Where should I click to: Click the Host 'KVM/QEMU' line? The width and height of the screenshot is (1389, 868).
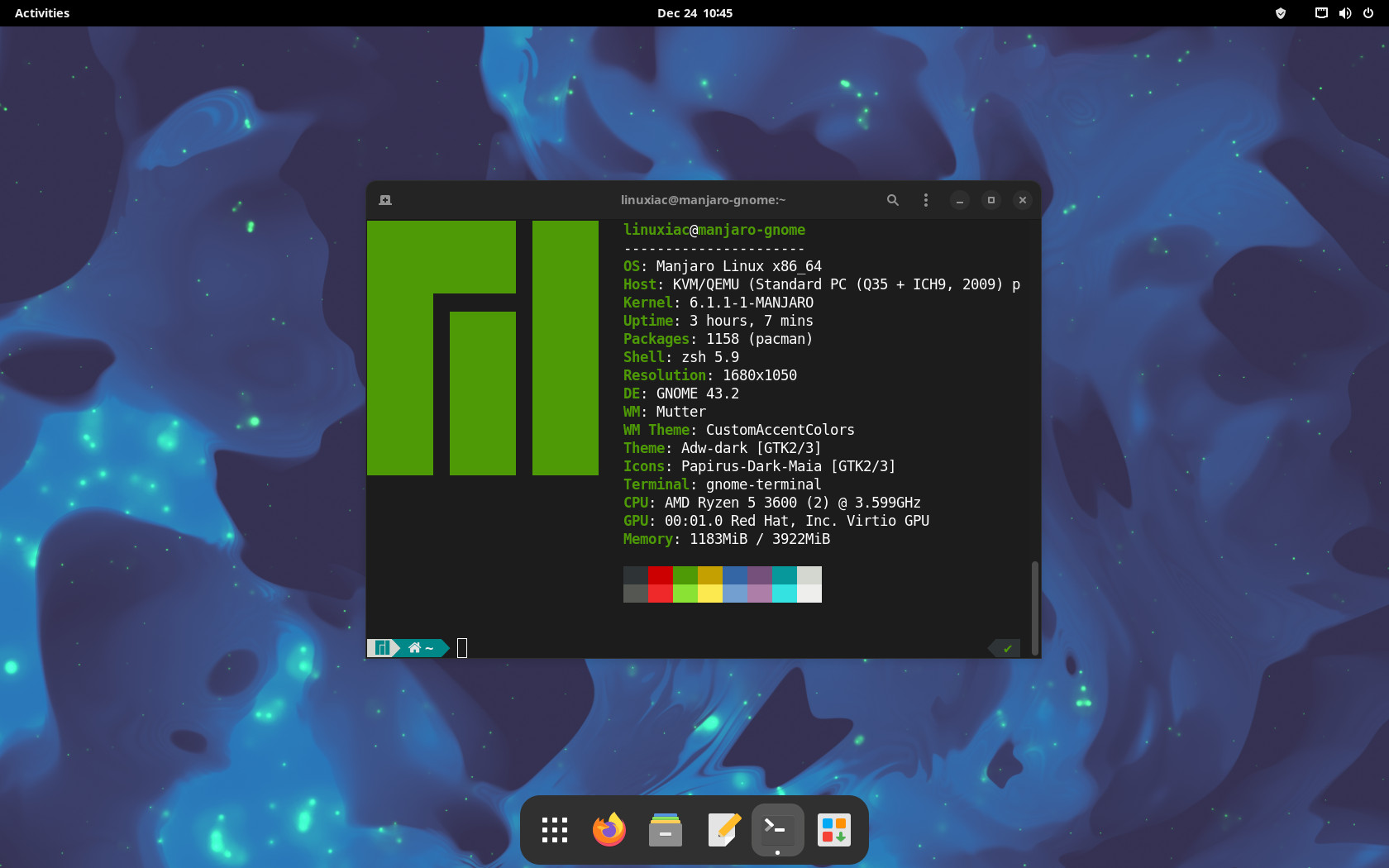(822, 284)
